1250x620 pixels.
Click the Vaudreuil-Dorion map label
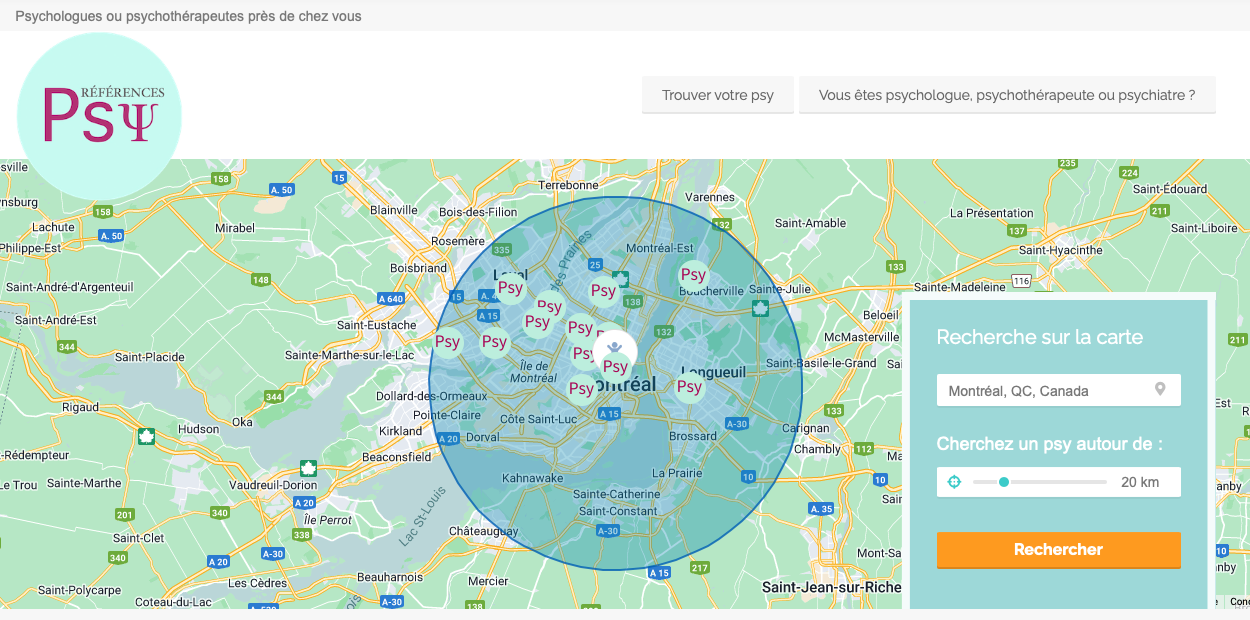click(x=272, y=484)
